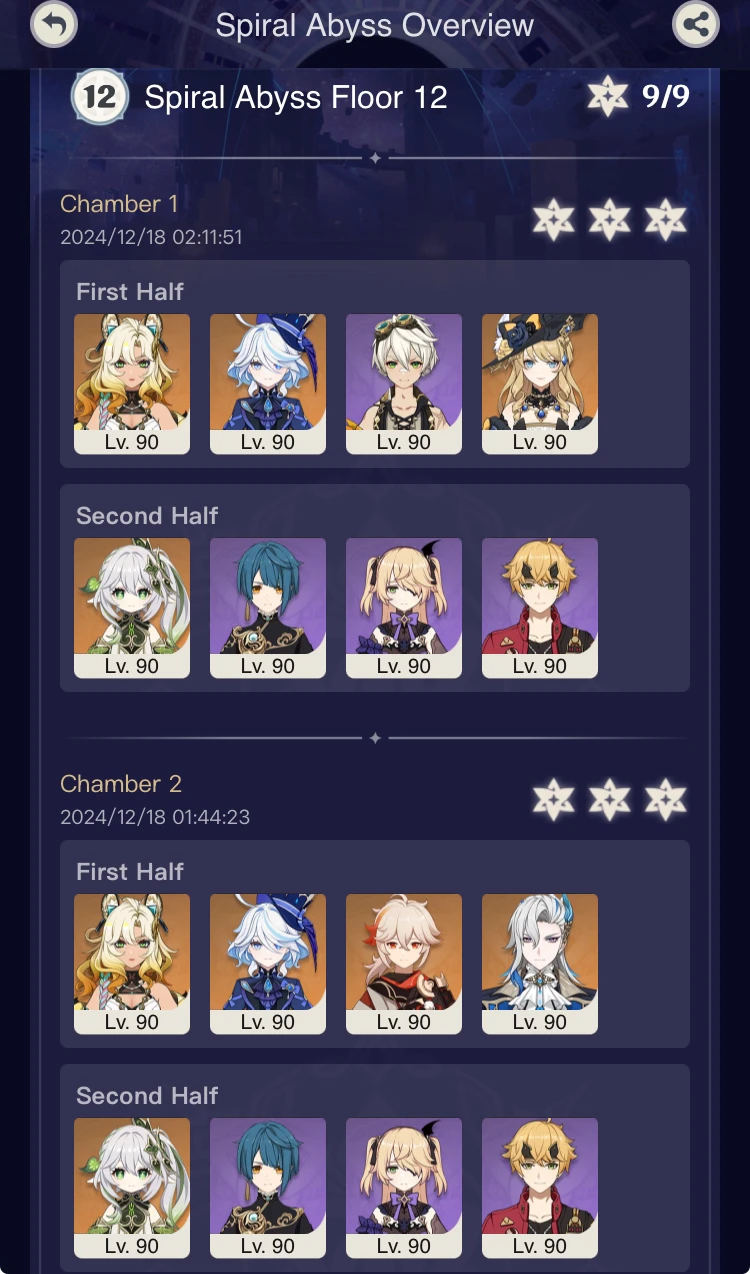The width and height of the screenshot is (750, 1274).
Task: Click the 9/9 star total icon
Action: pyautogui.click(x=607, y=97)
